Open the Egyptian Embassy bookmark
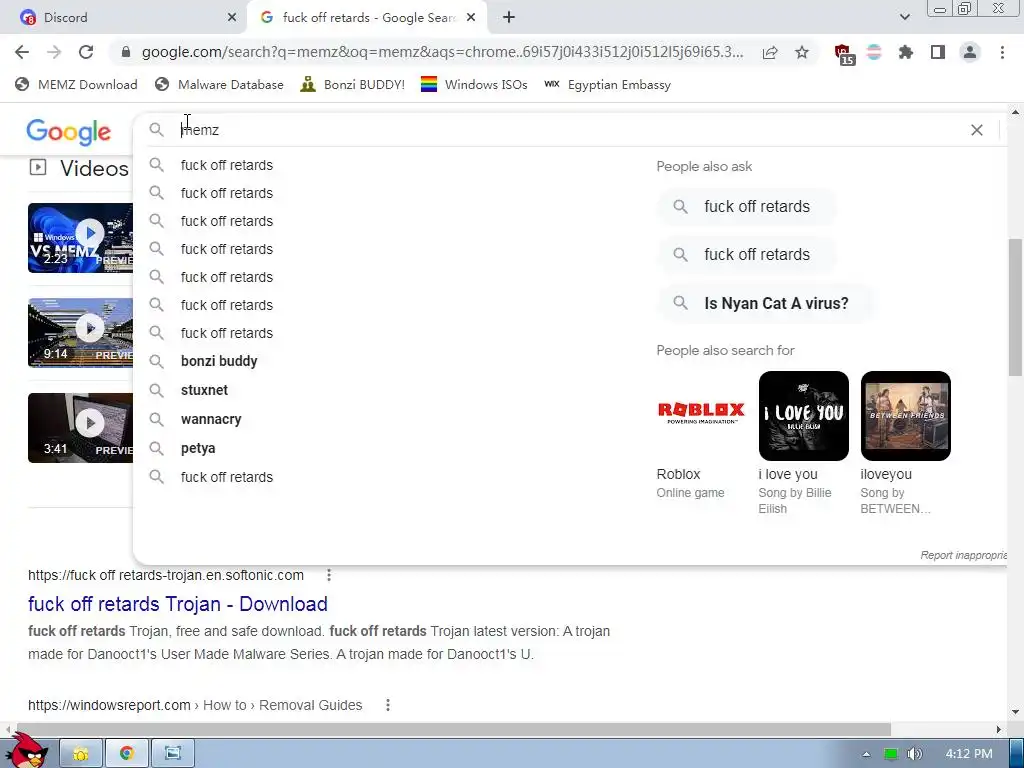Image resolution: width=1024 pixels, height=768 pixels. [x=607, y=84]
